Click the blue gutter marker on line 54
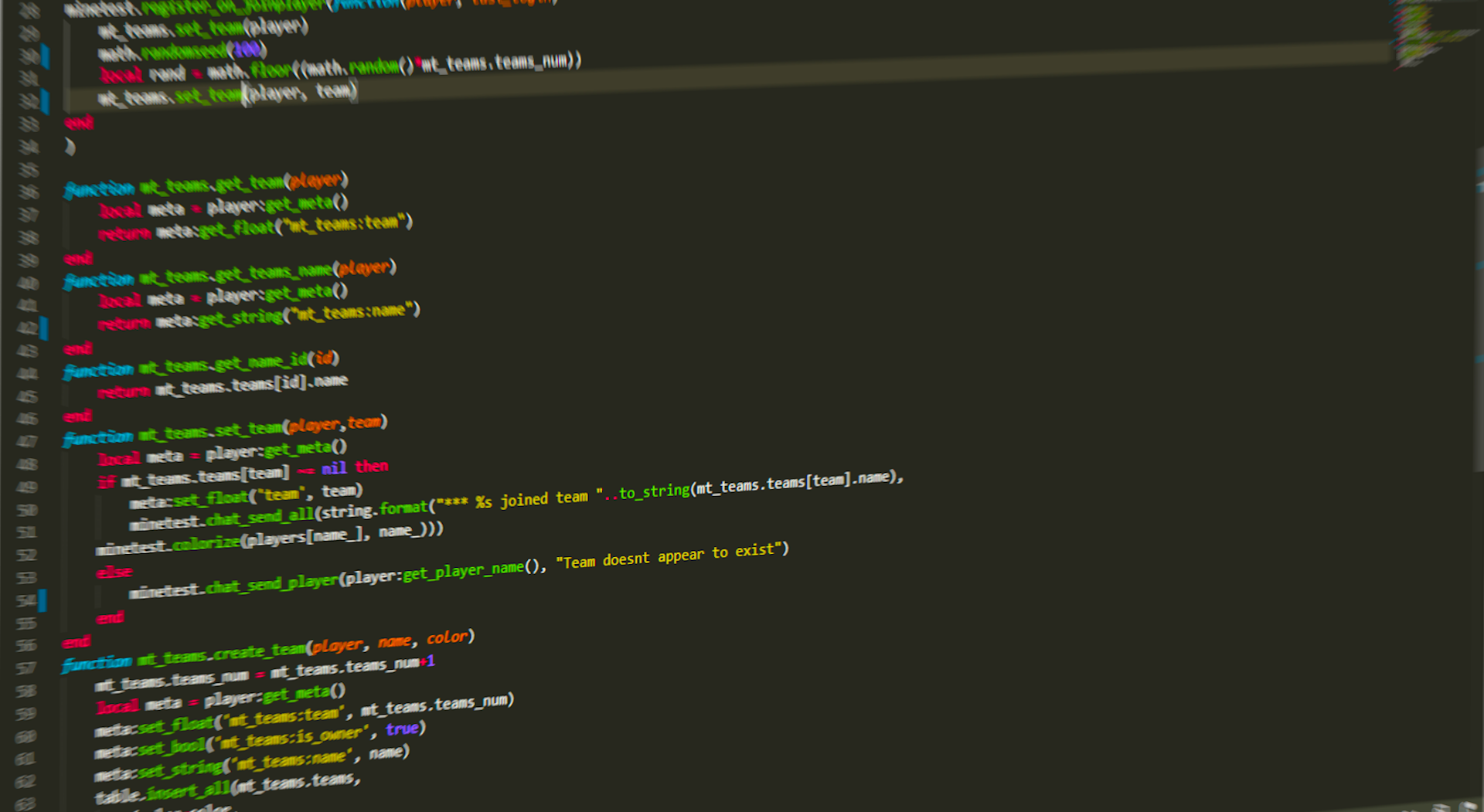 (x=43, y=600)
